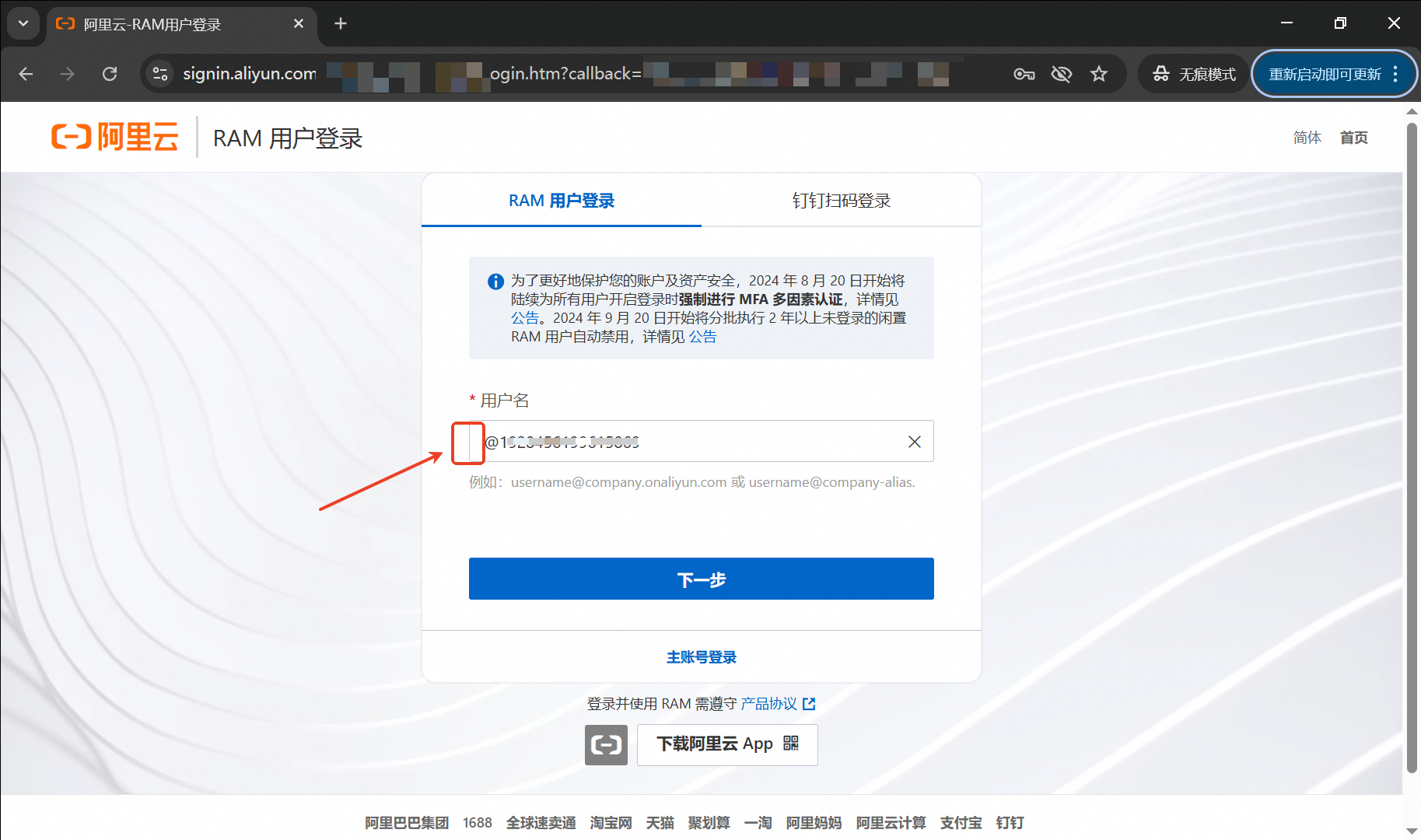1421x840 pixels.
Task: Open the 全球速卖通 footer link
Action: point(541,823)
